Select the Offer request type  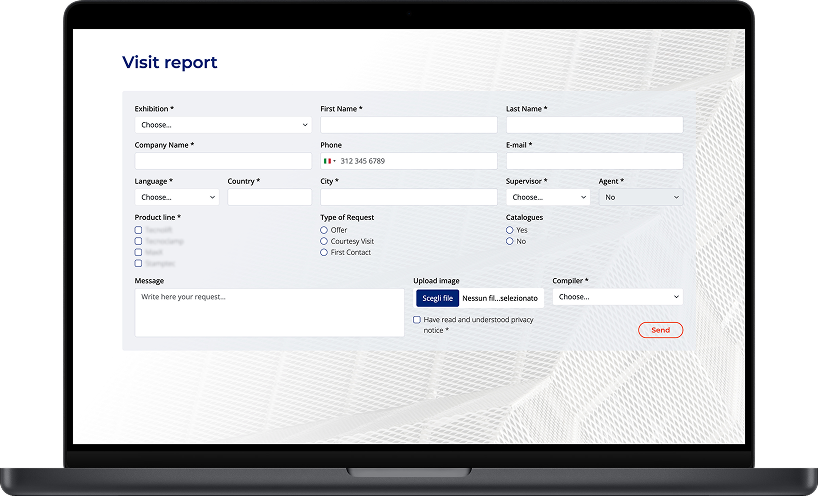tap(324, 230)
